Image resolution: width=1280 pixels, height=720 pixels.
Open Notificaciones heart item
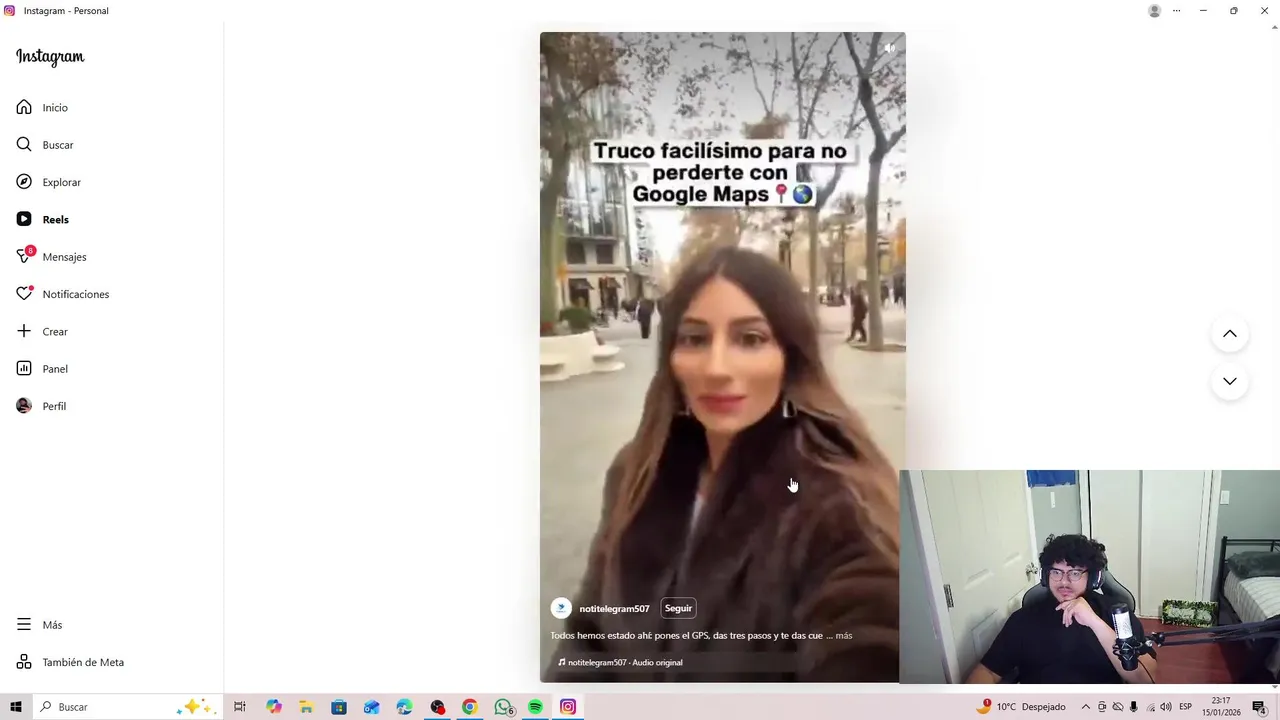(62, 294)
